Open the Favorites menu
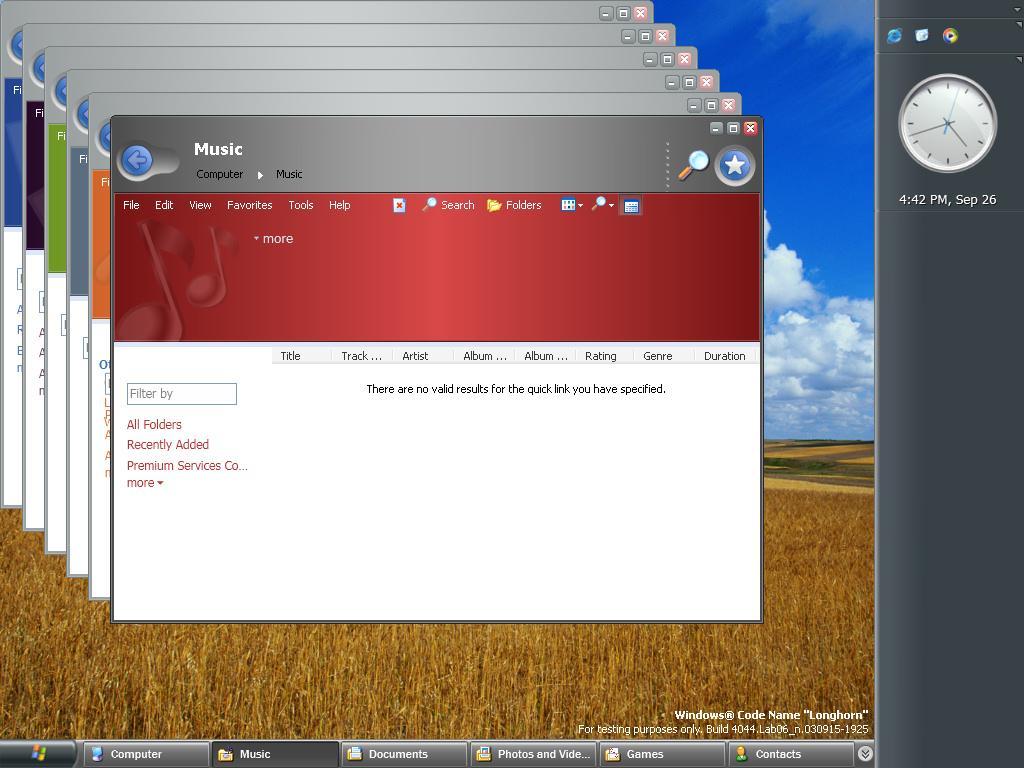The height and width of the screenshot is (768, 1024). [249, 205]
